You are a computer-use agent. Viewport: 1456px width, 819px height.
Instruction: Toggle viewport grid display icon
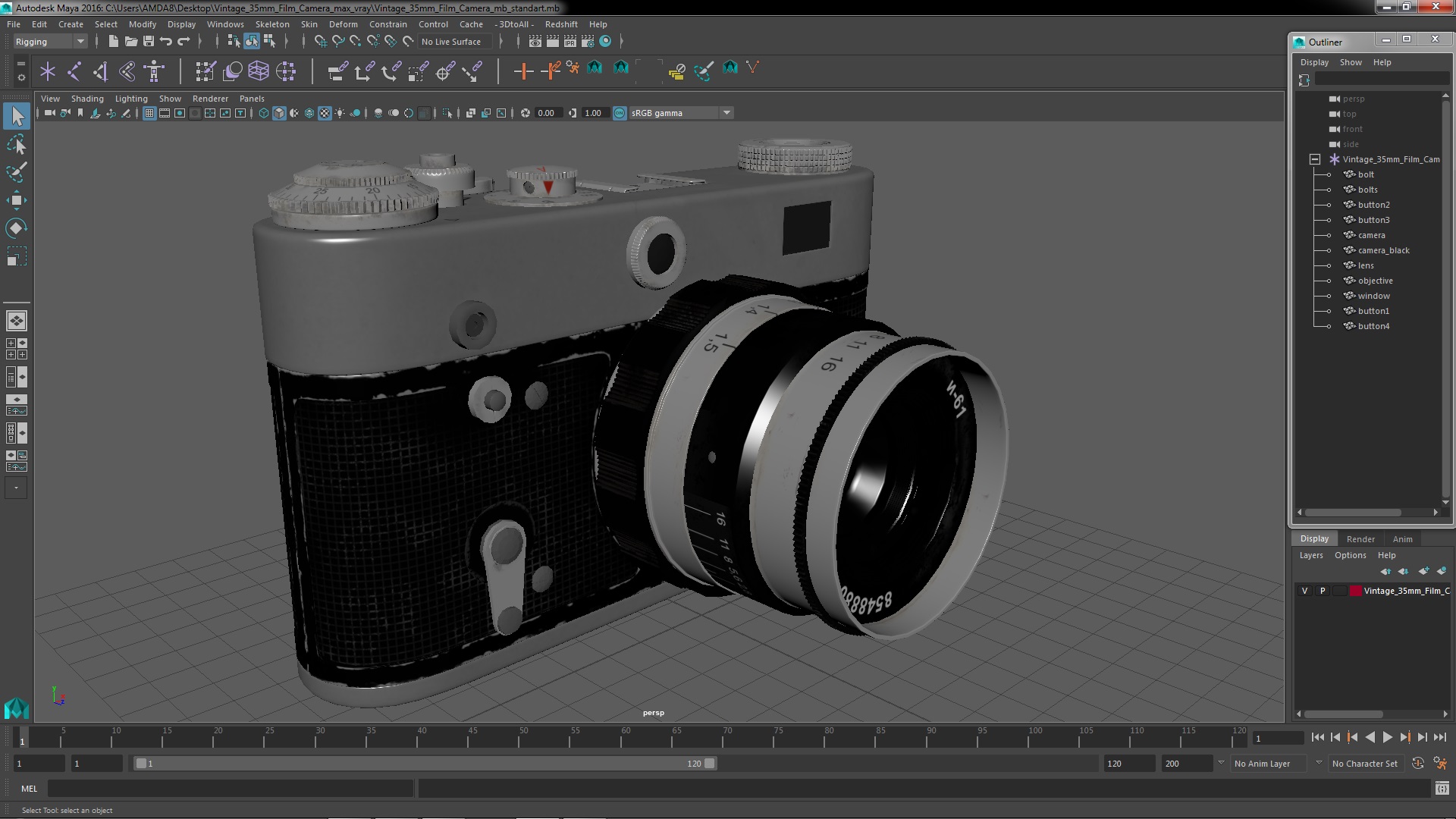click(149, 113)
